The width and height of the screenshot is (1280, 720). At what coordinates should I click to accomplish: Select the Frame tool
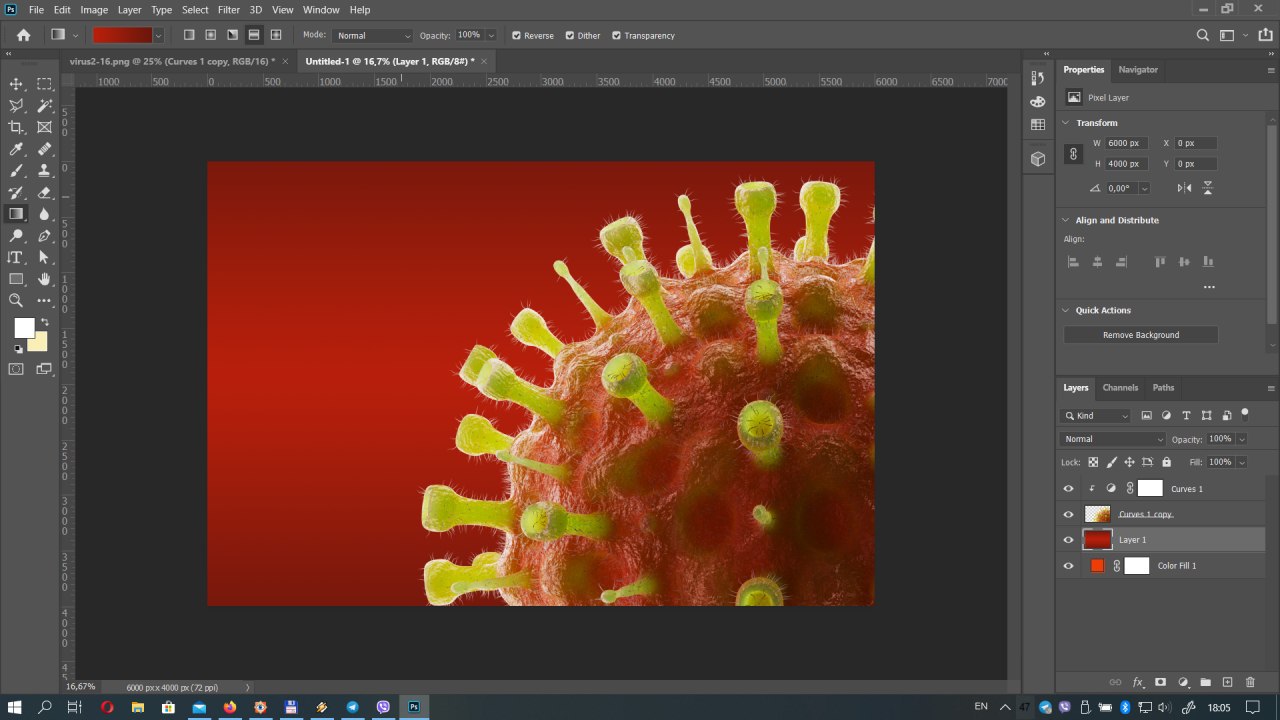click(x=44, y=127)
